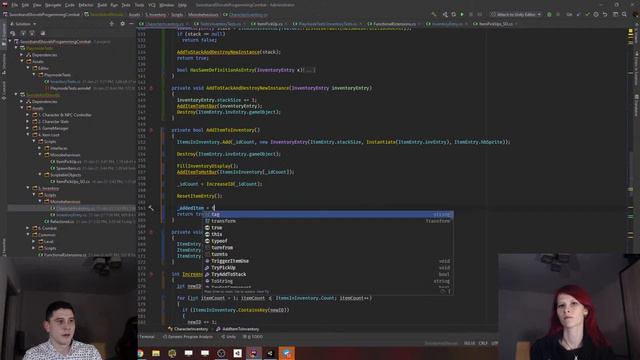Collapse the PlaymodeTests folder in tree

click(34, 75)
